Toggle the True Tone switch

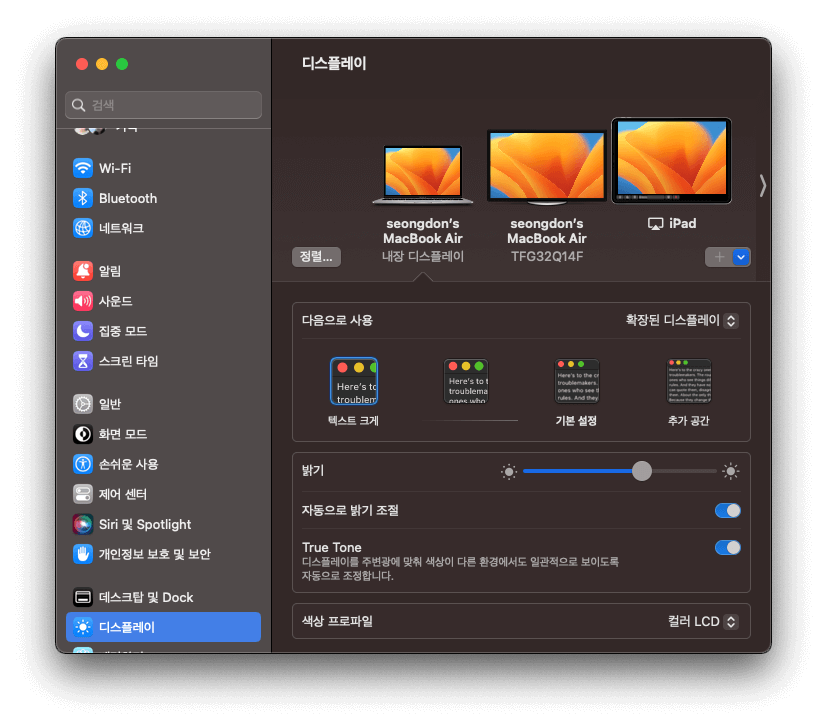pyautogui.click(x=728, y=548)
